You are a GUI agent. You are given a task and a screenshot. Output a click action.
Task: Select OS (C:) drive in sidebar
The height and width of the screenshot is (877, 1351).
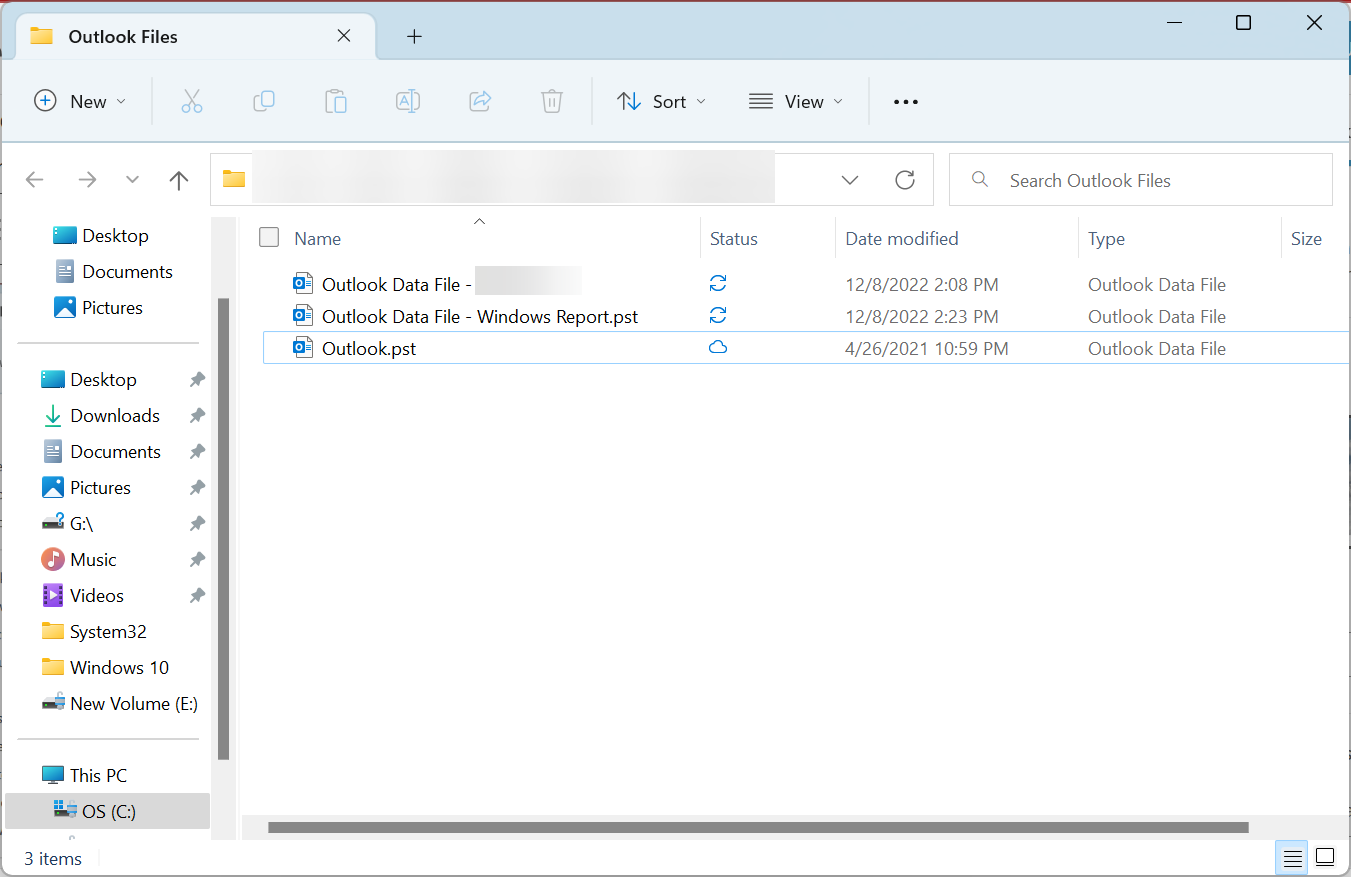point(108,811)
